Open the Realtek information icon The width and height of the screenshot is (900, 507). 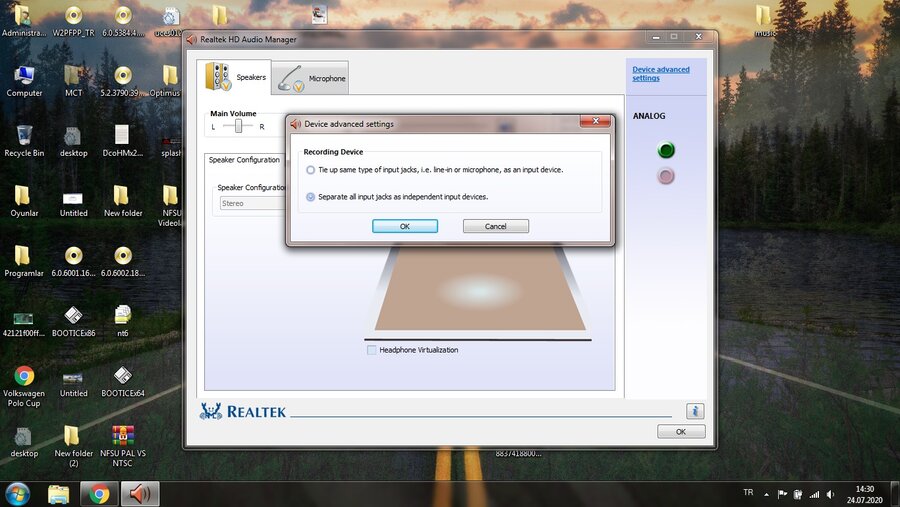point(695,411)
